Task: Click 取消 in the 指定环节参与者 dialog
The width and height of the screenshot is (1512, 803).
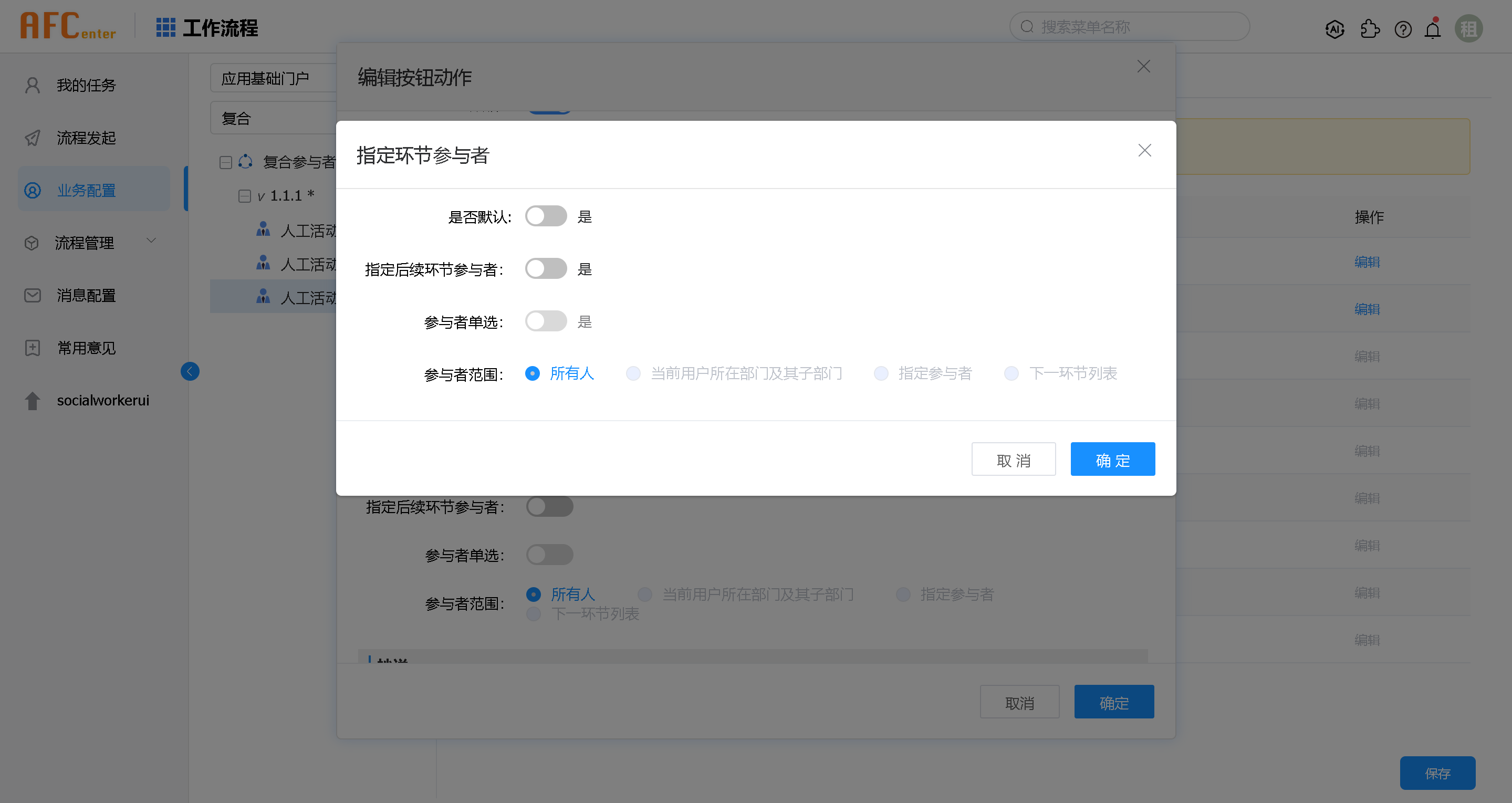Action: click(1013, 459)
